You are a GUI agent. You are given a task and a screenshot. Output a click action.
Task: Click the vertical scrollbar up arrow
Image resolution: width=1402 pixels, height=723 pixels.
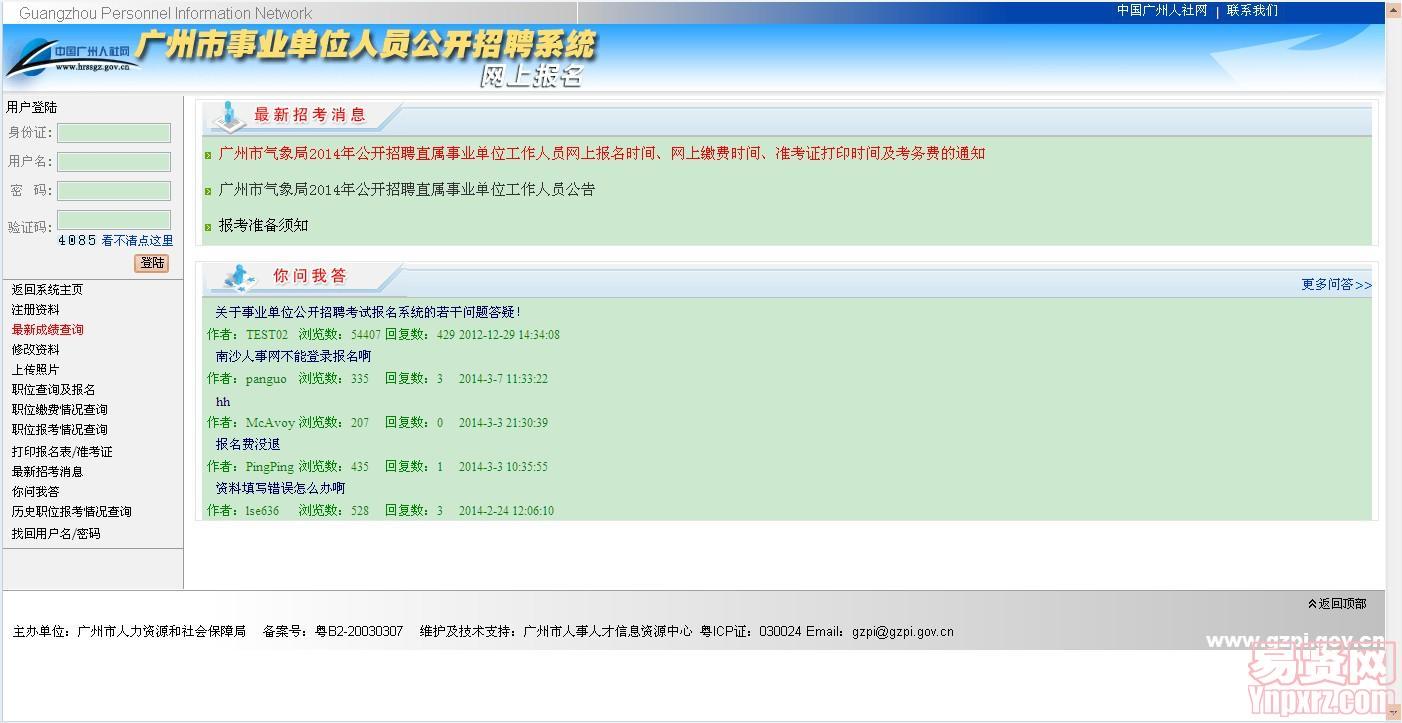(1393, 9)
